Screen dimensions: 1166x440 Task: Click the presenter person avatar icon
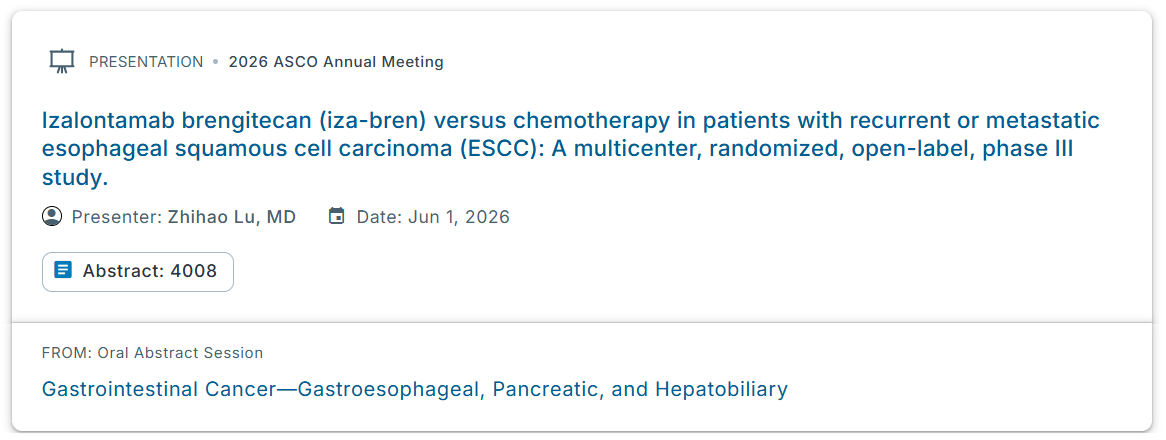[x=52, y=216]
